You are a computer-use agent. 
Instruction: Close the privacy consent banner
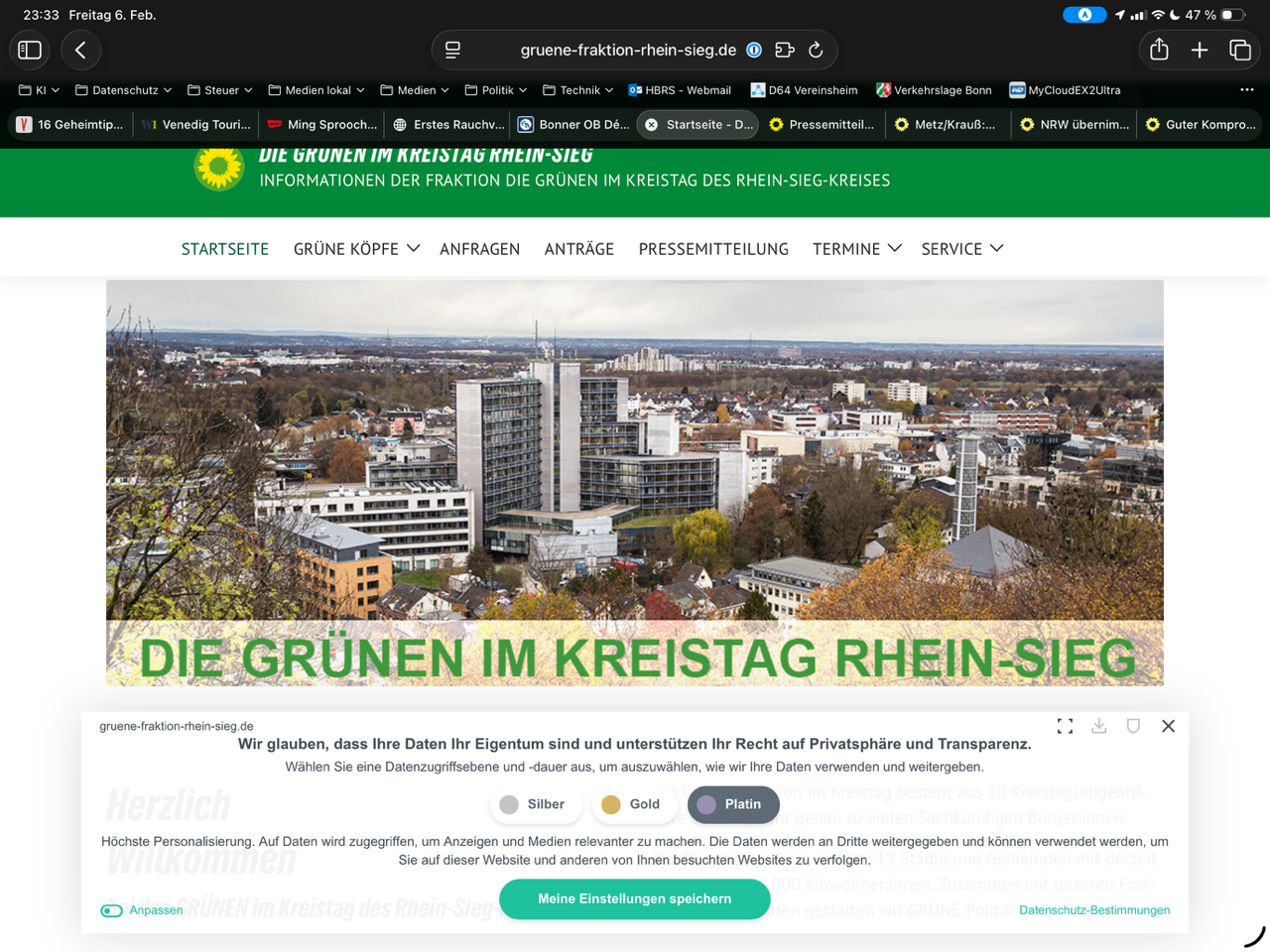coord(1168,726)
